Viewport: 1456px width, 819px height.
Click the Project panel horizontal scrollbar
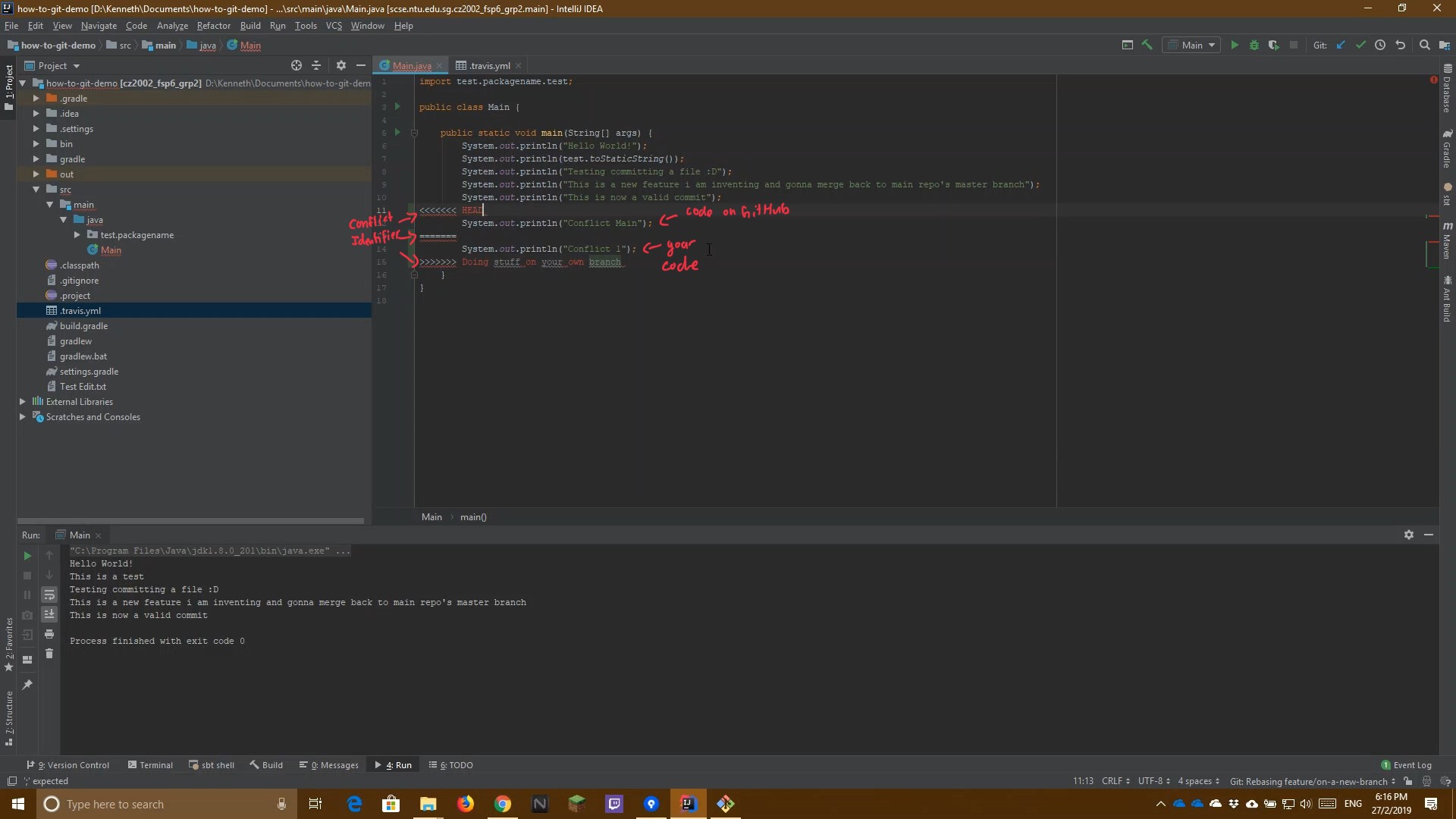click(190, 521)
